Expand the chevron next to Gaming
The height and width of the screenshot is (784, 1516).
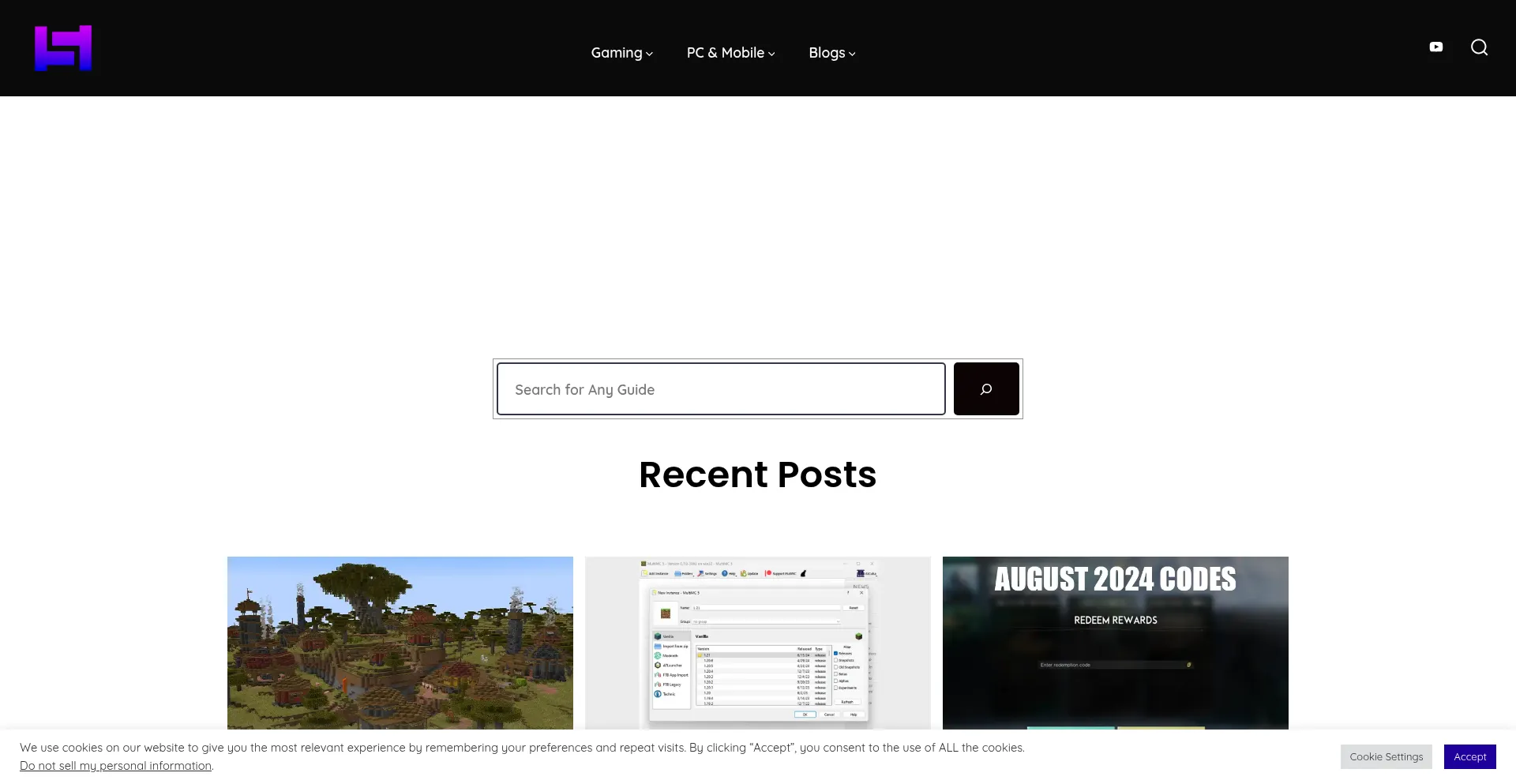pyautogui.click(x=650, y=54)
